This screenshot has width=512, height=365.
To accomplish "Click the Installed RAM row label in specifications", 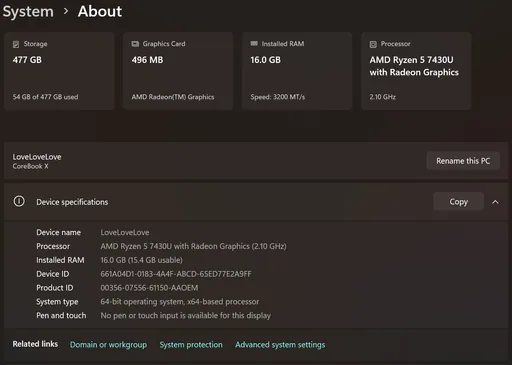I will click(x=60, y=260).
